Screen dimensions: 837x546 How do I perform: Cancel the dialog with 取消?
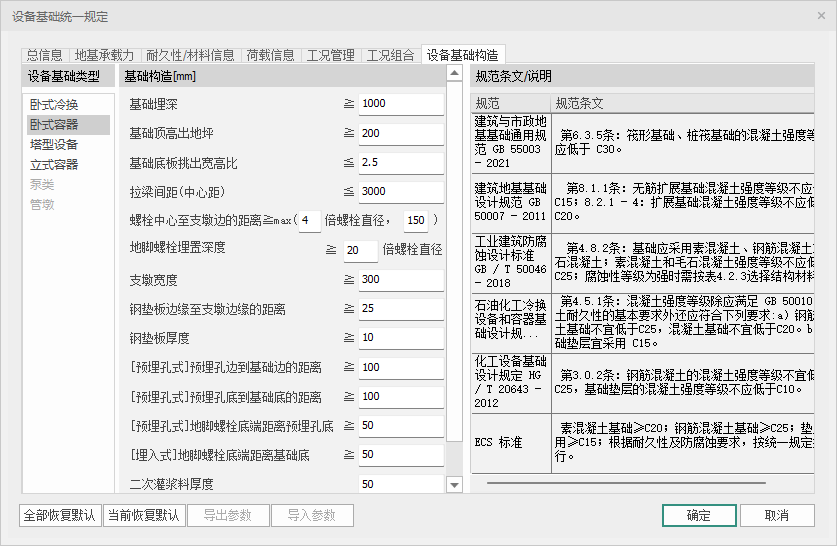point(777,516)
